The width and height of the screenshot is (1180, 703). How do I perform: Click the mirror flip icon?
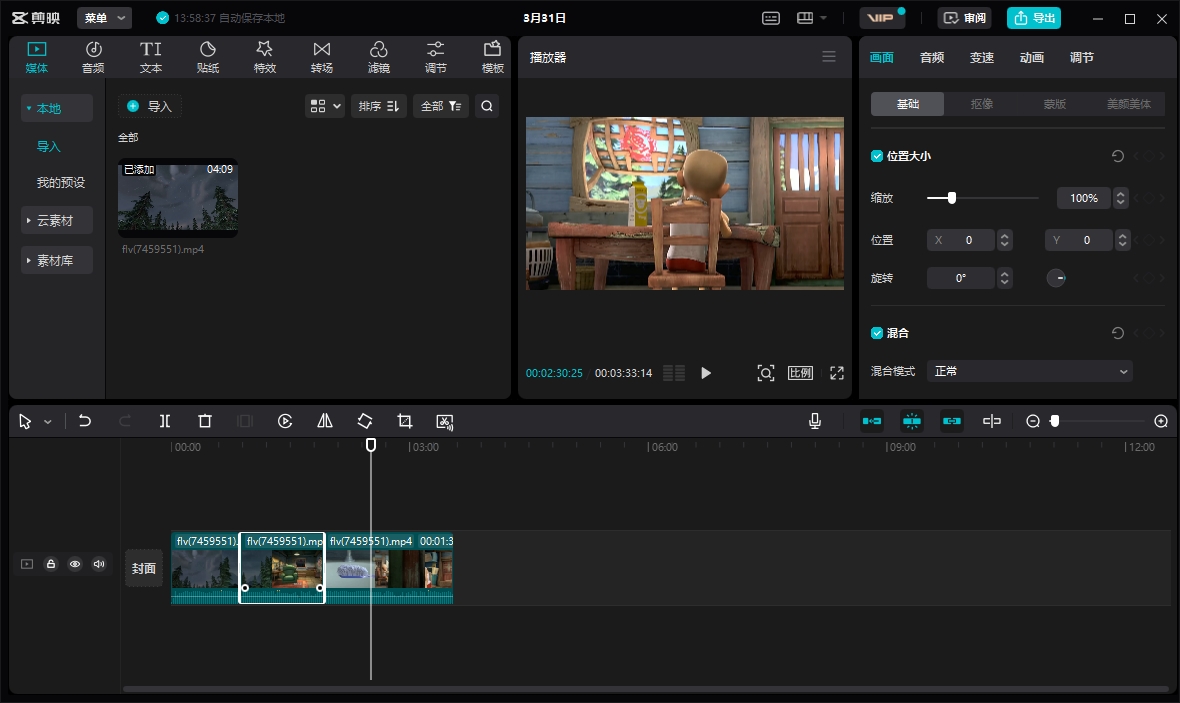324,421
